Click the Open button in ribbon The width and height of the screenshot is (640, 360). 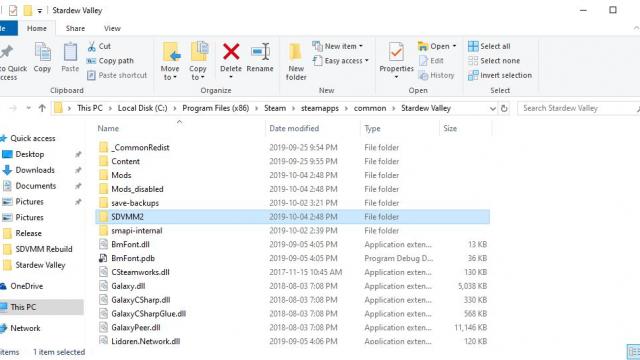click(437, 46)
